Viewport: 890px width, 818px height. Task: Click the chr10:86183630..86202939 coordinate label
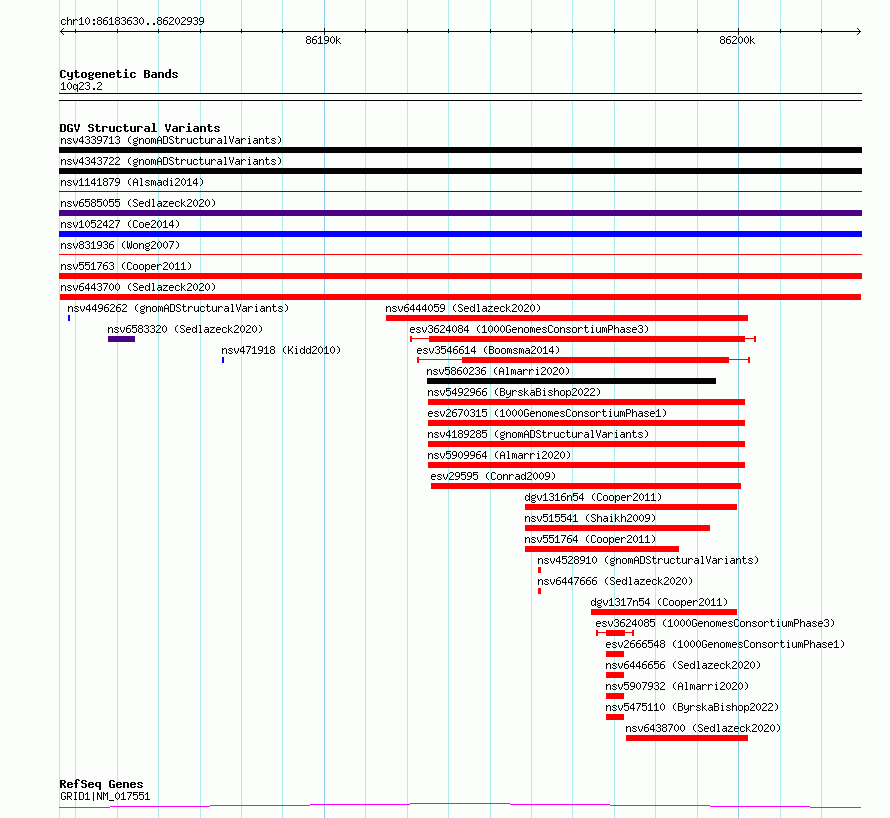(132, 22)
